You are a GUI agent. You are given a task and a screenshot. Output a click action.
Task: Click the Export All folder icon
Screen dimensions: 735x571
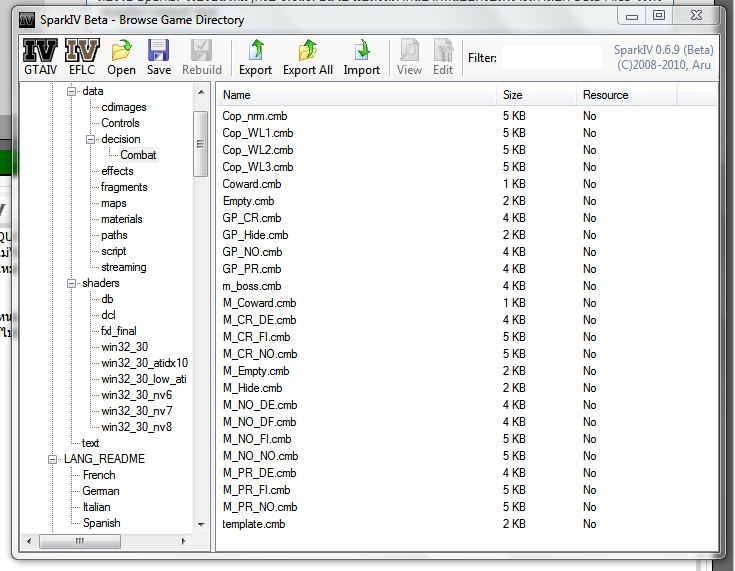click(x=308, y=50)
